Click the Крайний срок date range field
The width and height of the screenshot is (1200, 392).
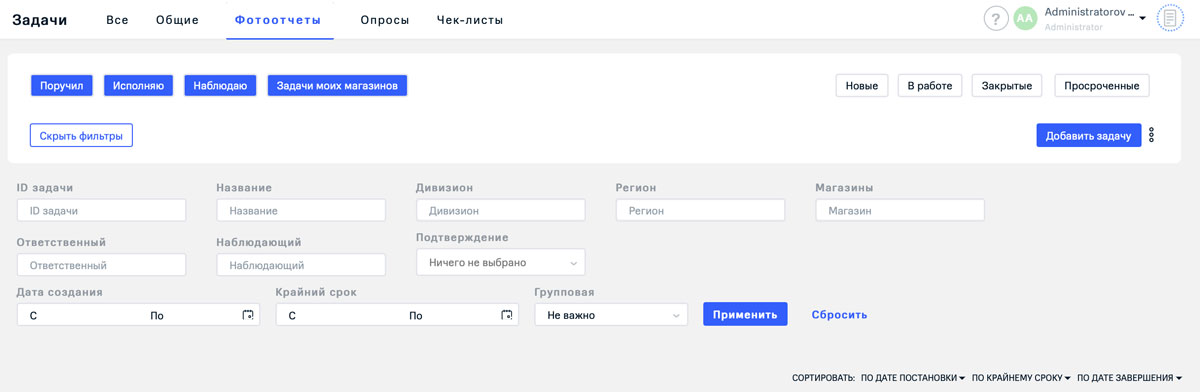click(x=397, y=315)
